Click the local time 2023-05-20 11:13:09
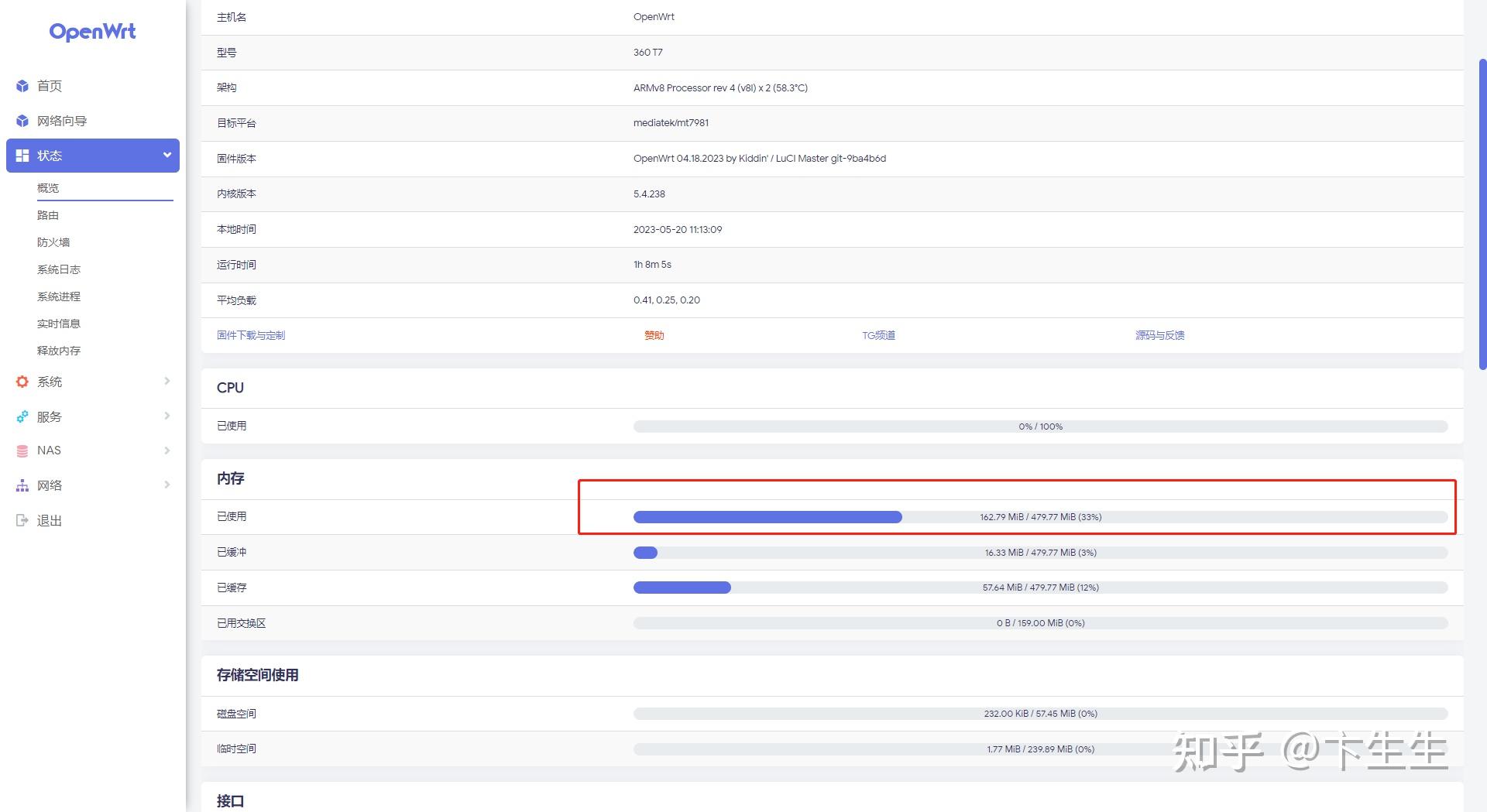Image resolution: width=1487 pixels, height=812 pixels. coord(678,230)
